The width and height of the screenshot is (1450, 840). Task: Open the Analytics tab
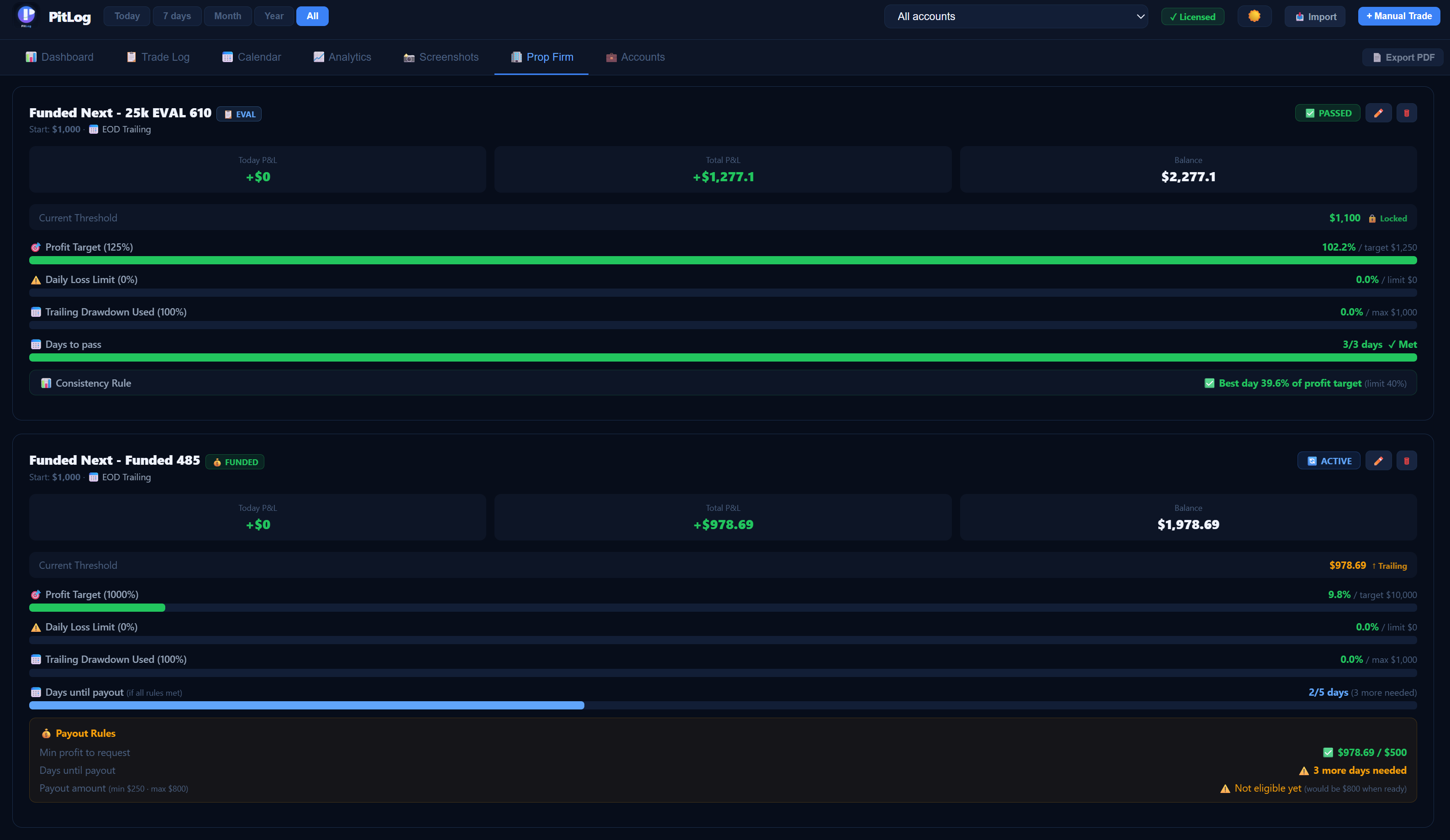(342, 57)
